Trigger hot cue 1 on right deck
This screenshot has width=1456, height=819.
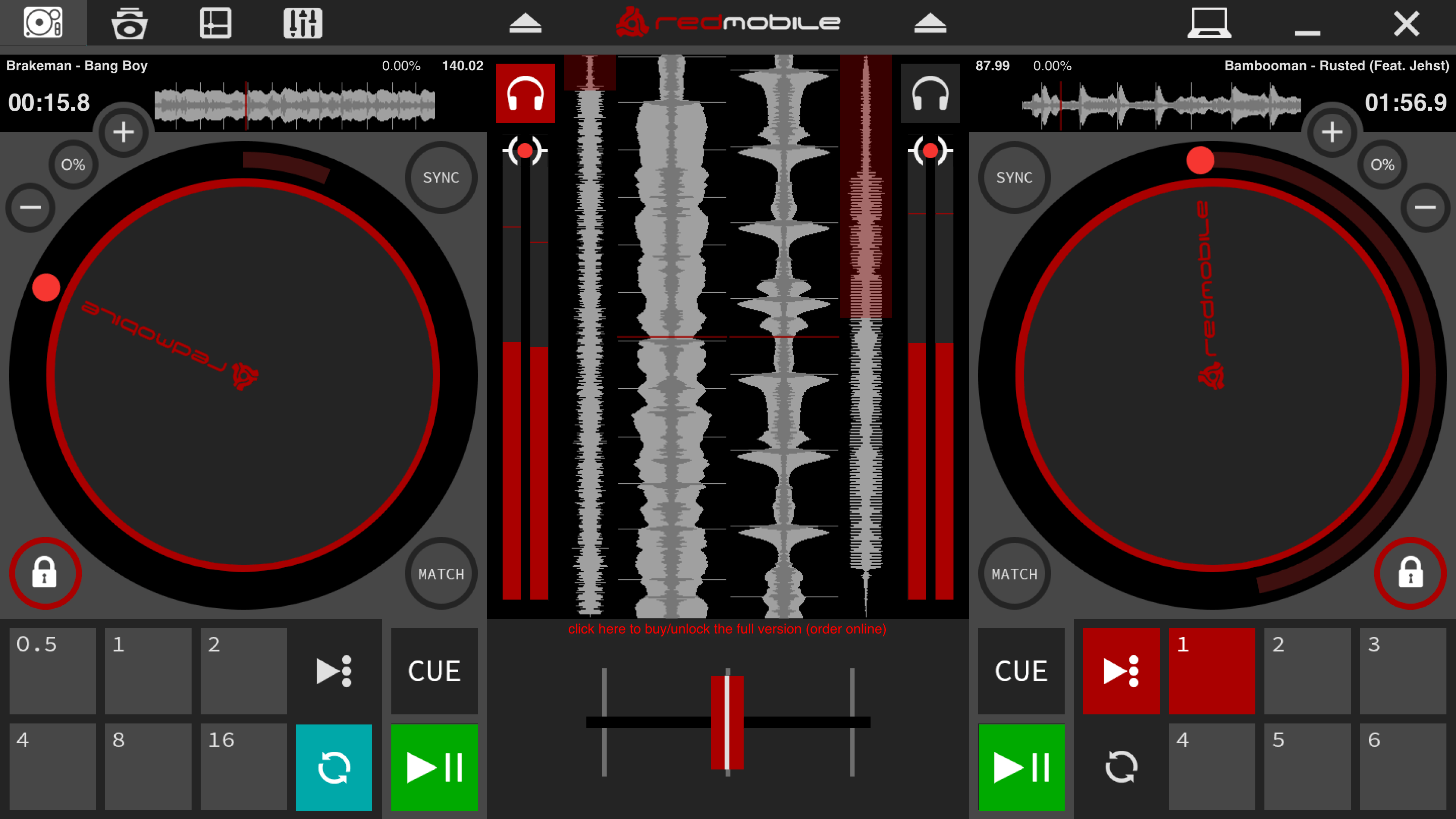pos(1212,671)
